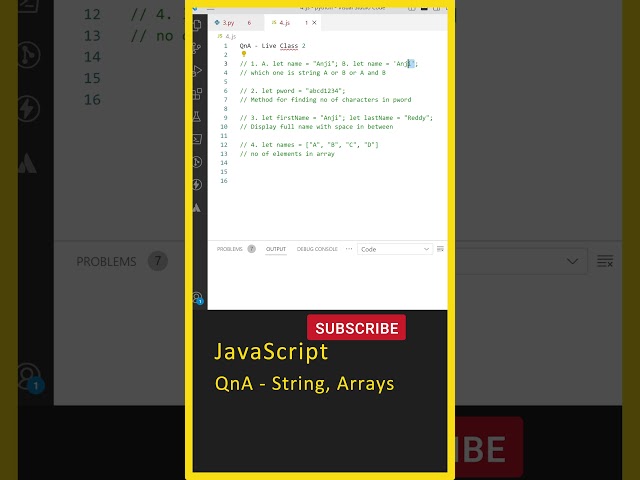Click the comment 'no of elements in array'

coord(287,153)
